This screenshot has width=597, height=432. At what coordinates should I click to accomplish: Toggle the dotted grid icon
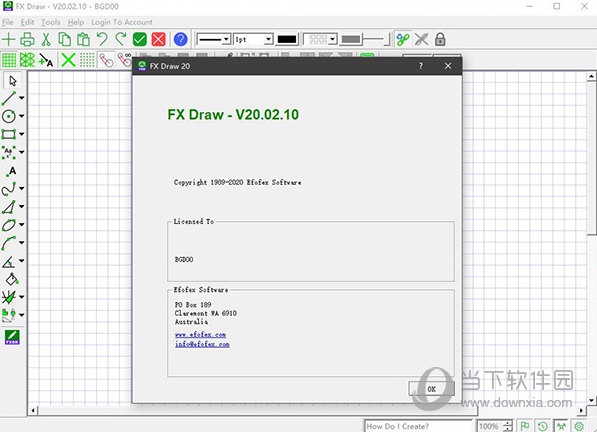(x=87, y=60)
